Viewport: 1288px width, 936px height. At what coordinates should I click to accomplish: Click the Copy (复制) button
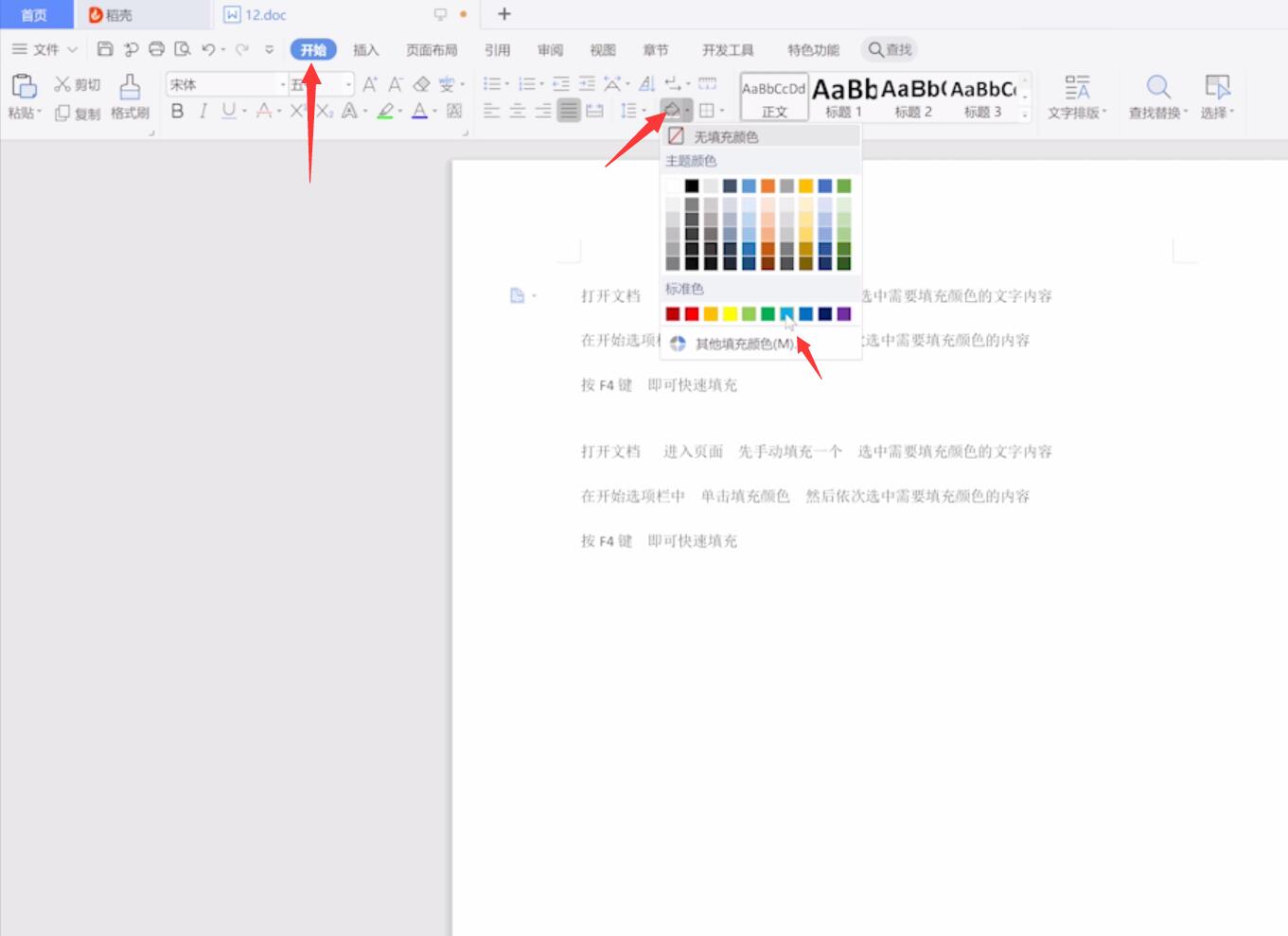(x=77, y=113)
